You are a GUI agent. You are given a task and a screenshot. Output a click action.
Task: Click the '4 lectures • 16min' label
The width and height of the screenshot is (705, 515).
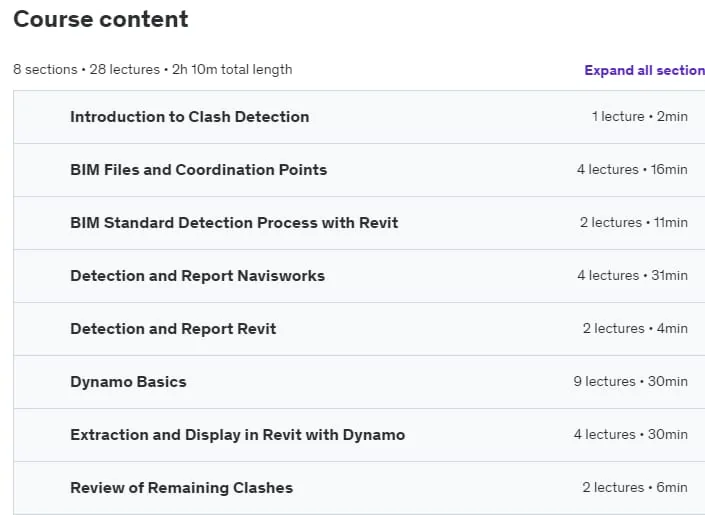pyautogui.click(x=632, y=170)
